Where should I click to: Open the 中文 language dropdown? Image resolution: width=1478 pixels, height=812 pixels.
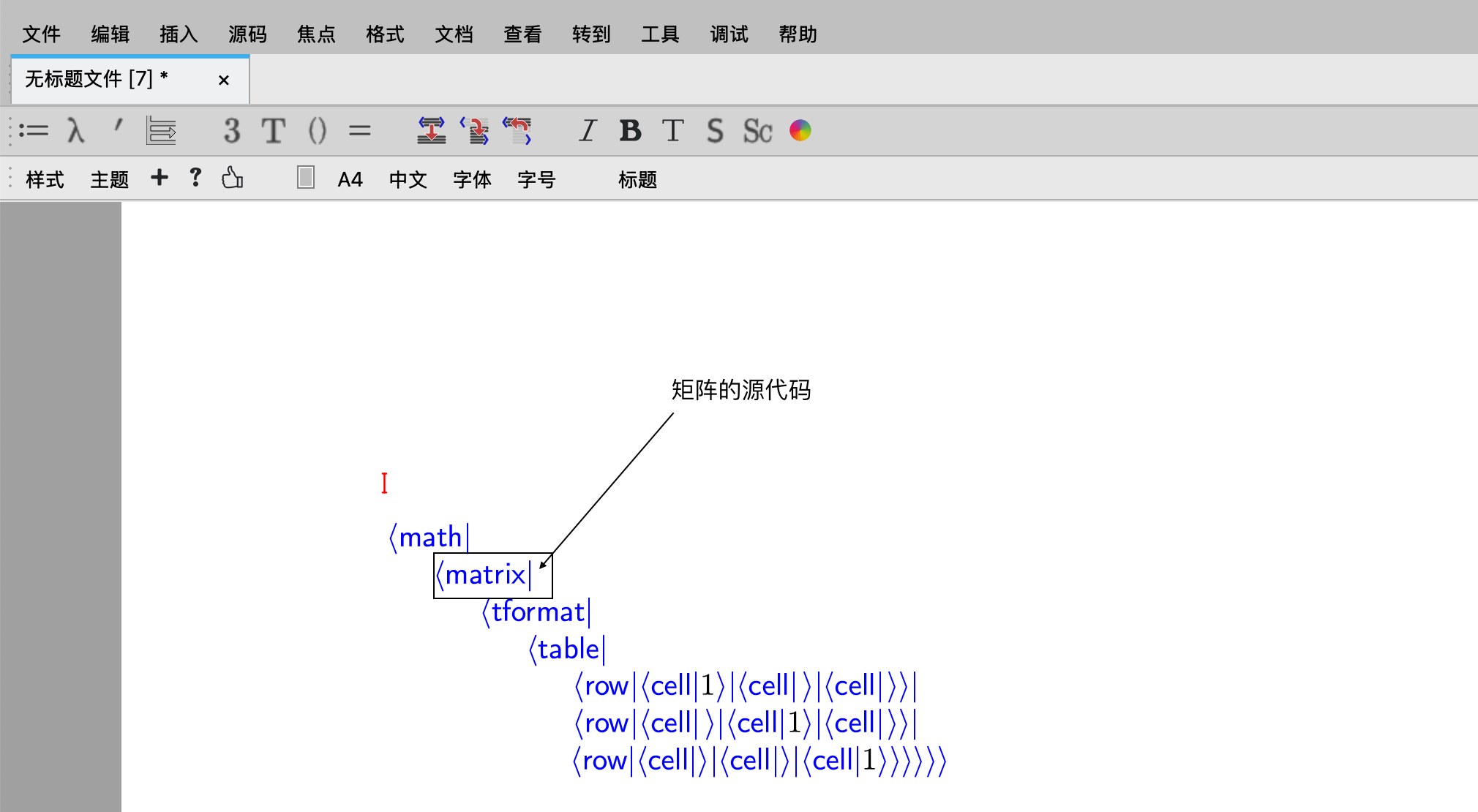pos(408,179)
